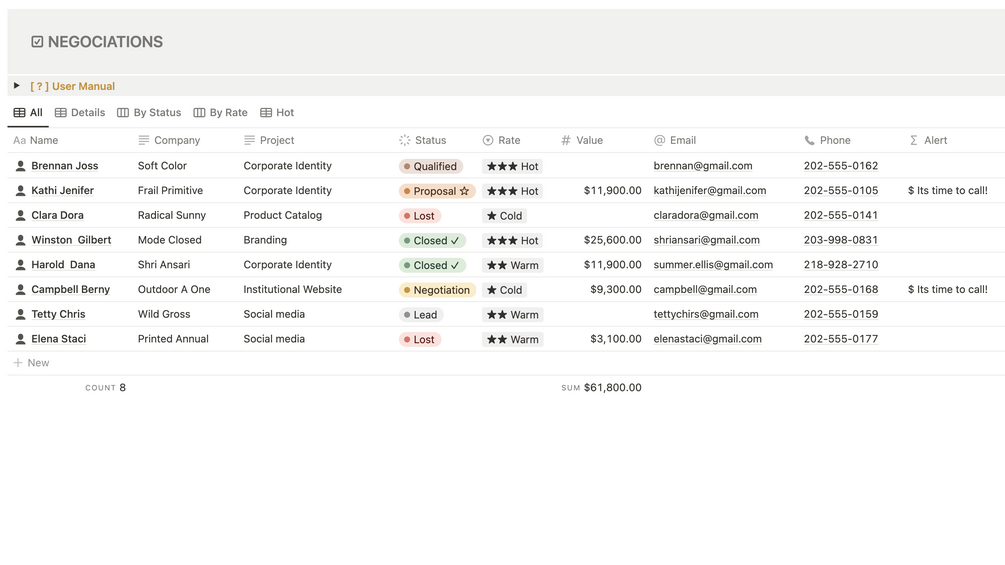
Task: Open the By Status board tab
Action: click(149, 113)
